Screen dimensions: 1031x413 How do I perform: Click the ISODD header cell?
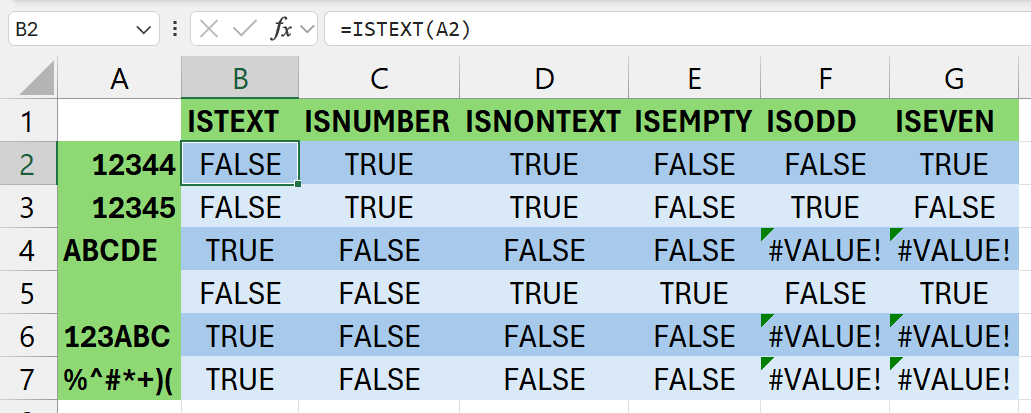click(x=825, y=121)
